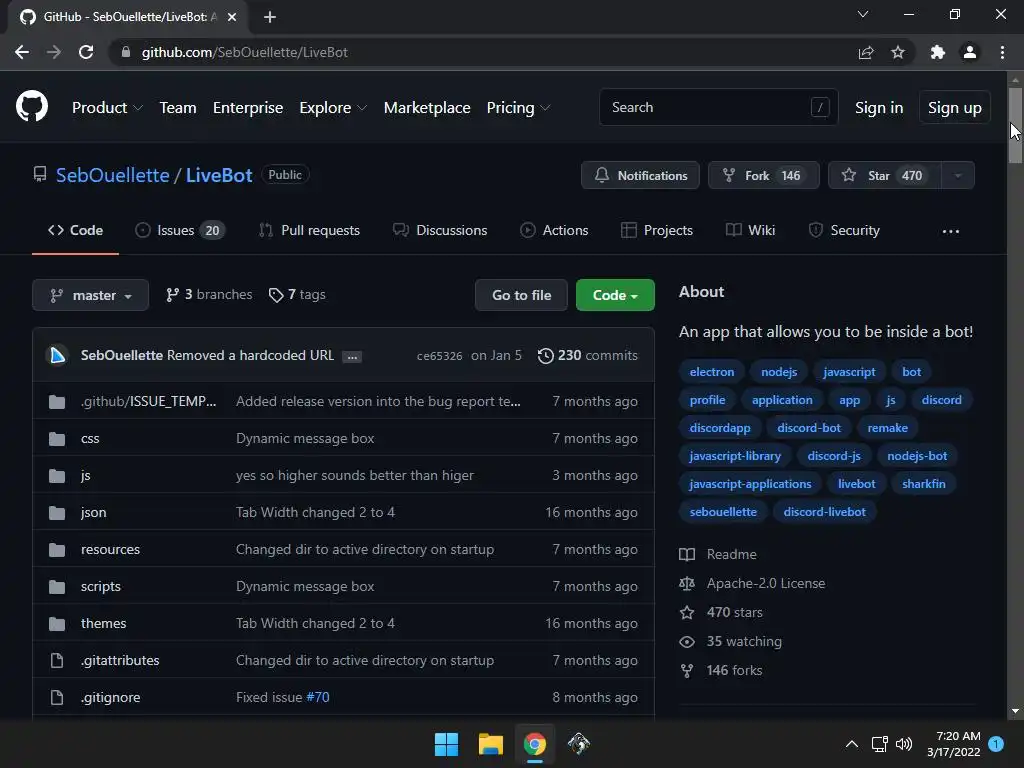The width and height of the screenshot is (1024, 768).
Task: Click the slash shortcut icon in search box
Action: point(820,107)
